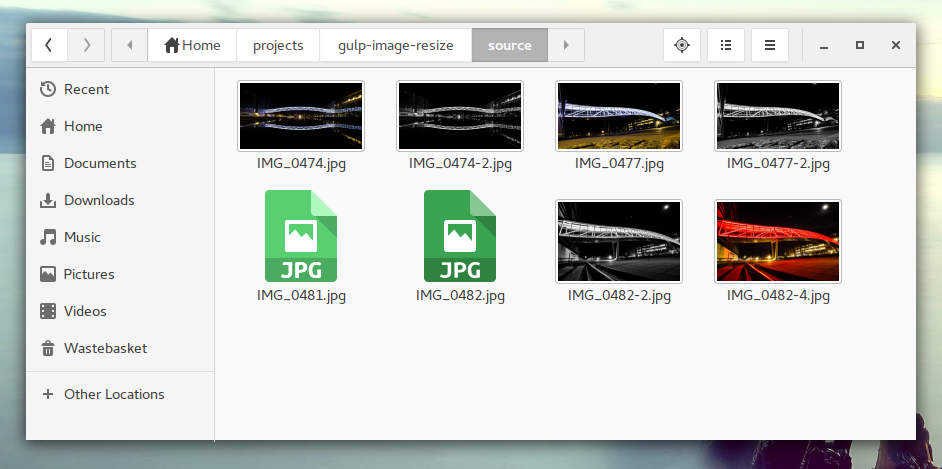This screenshot has width=942, height=469.
Task: Select the IMG_0481.jpg JPG file icon
Action: [301, 236]
